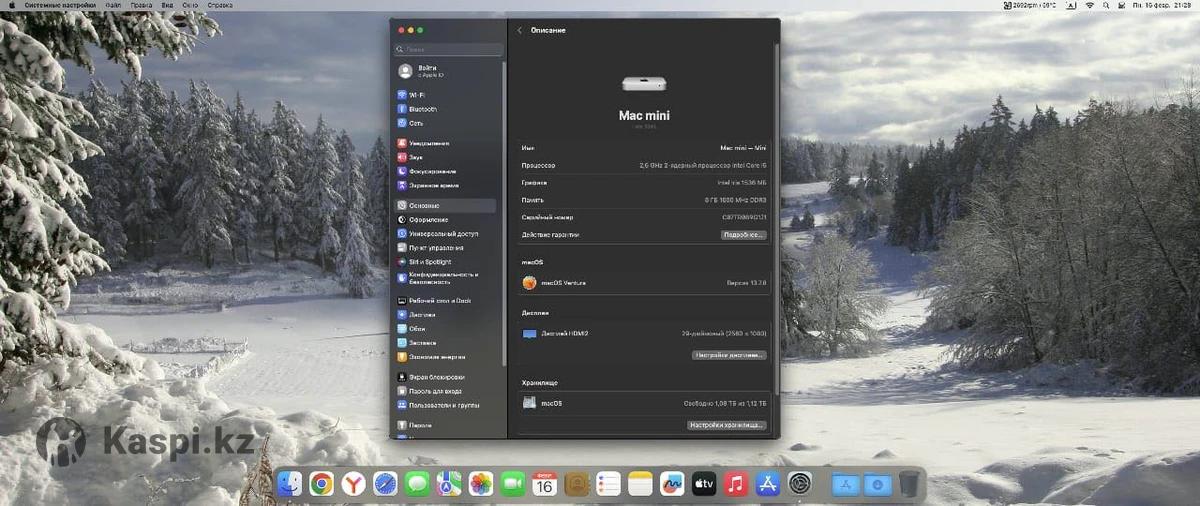The height and width of the screenshot is (506, 1200).
Task: Open the Файл menu in the menu bar
Action: [x=113, y=5]
